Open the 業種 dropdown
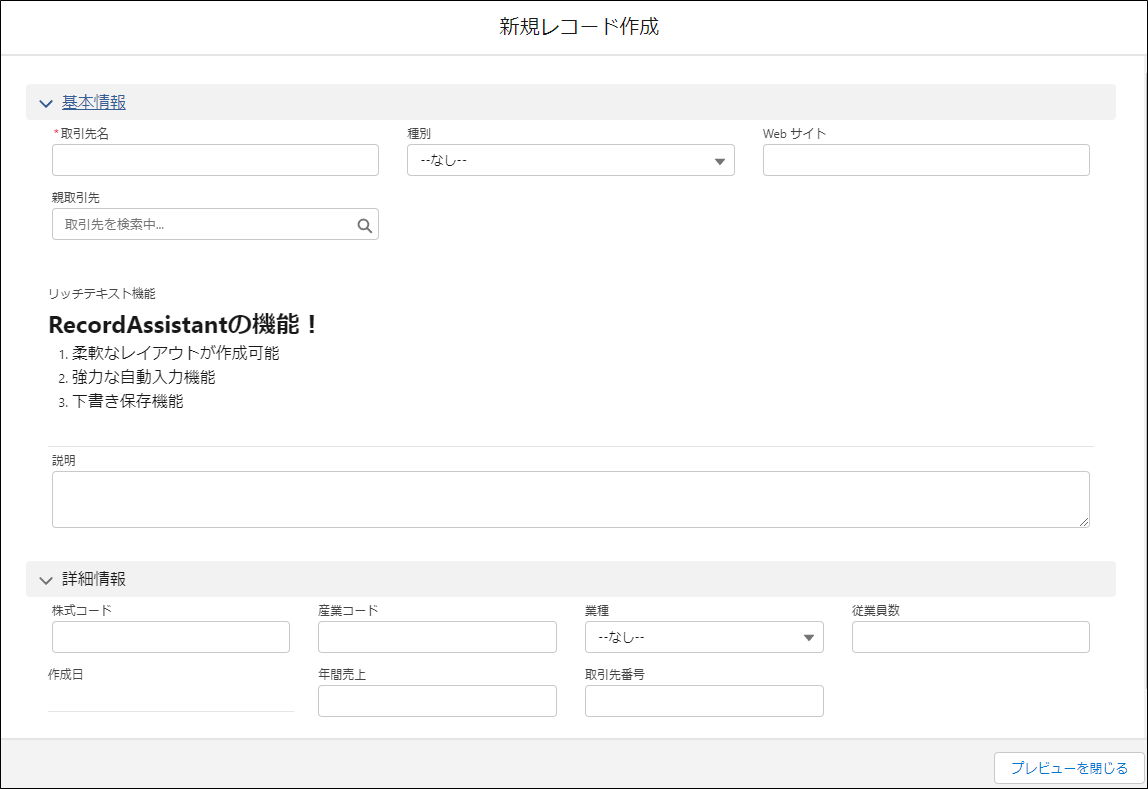This screenshot has width=1148, height=789. click(x=704, y=637)
